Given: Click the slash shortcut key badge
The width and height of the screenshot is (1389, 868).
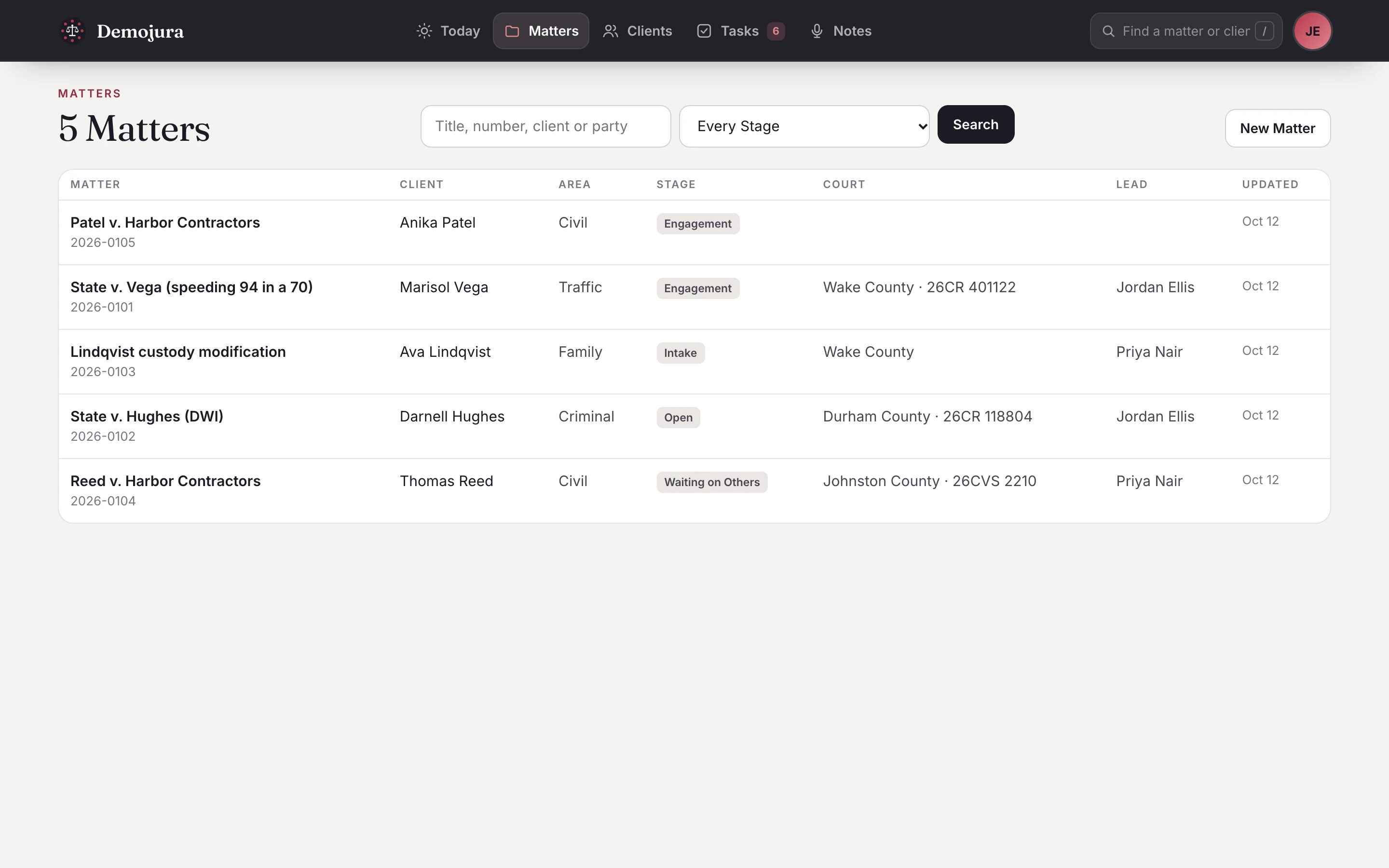Looking at the screenshot, I should click(1265, 31).
